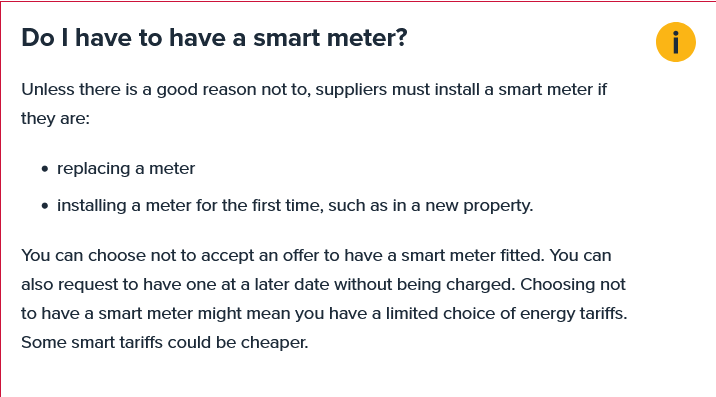The width and height of the screenshot is (716, 397).
Task: Click the words "smart meter fitted"
Action: click(x=471, y=255)
